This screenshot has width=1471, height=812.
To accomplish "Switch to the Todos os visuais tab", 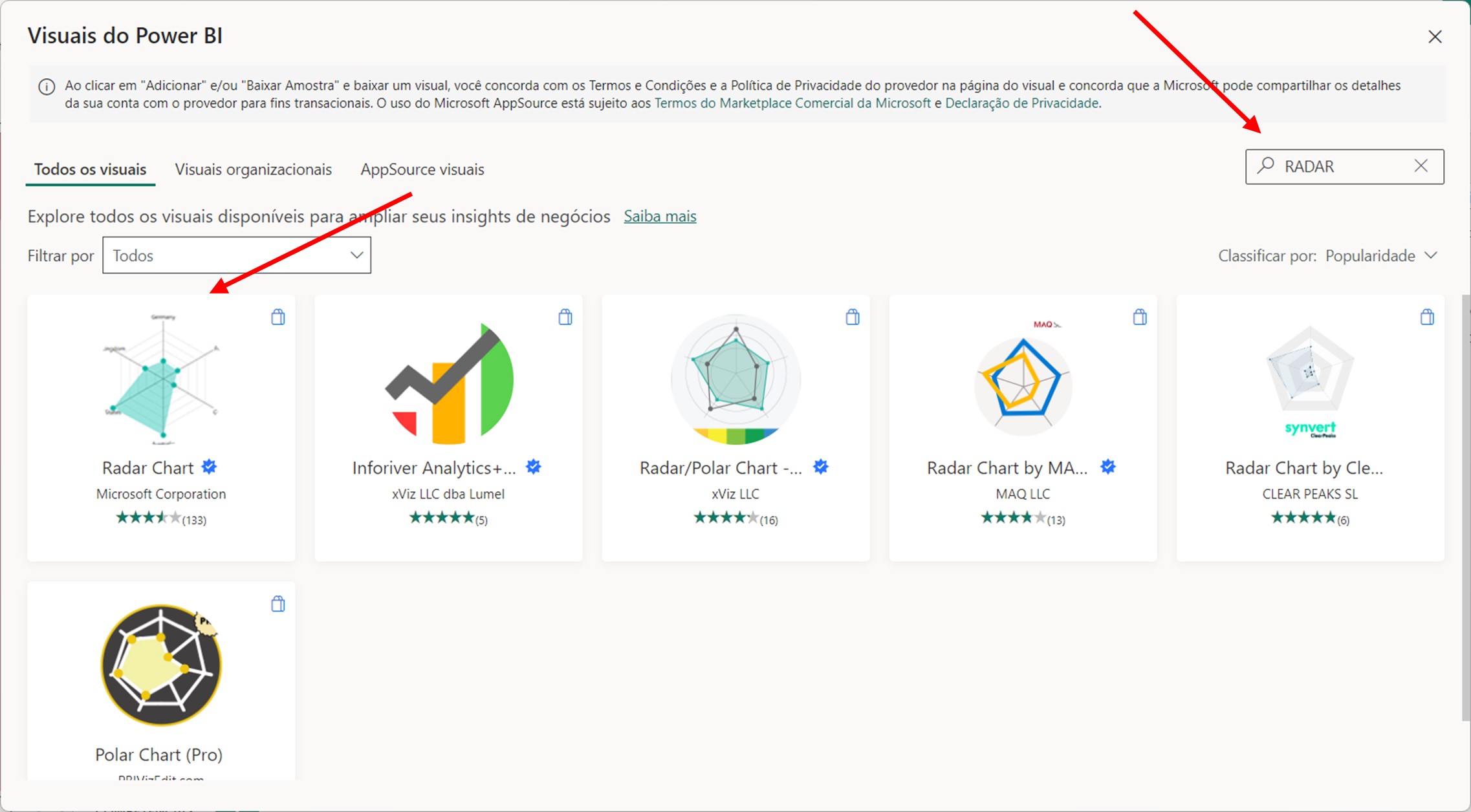I will (x=90, y=169).
